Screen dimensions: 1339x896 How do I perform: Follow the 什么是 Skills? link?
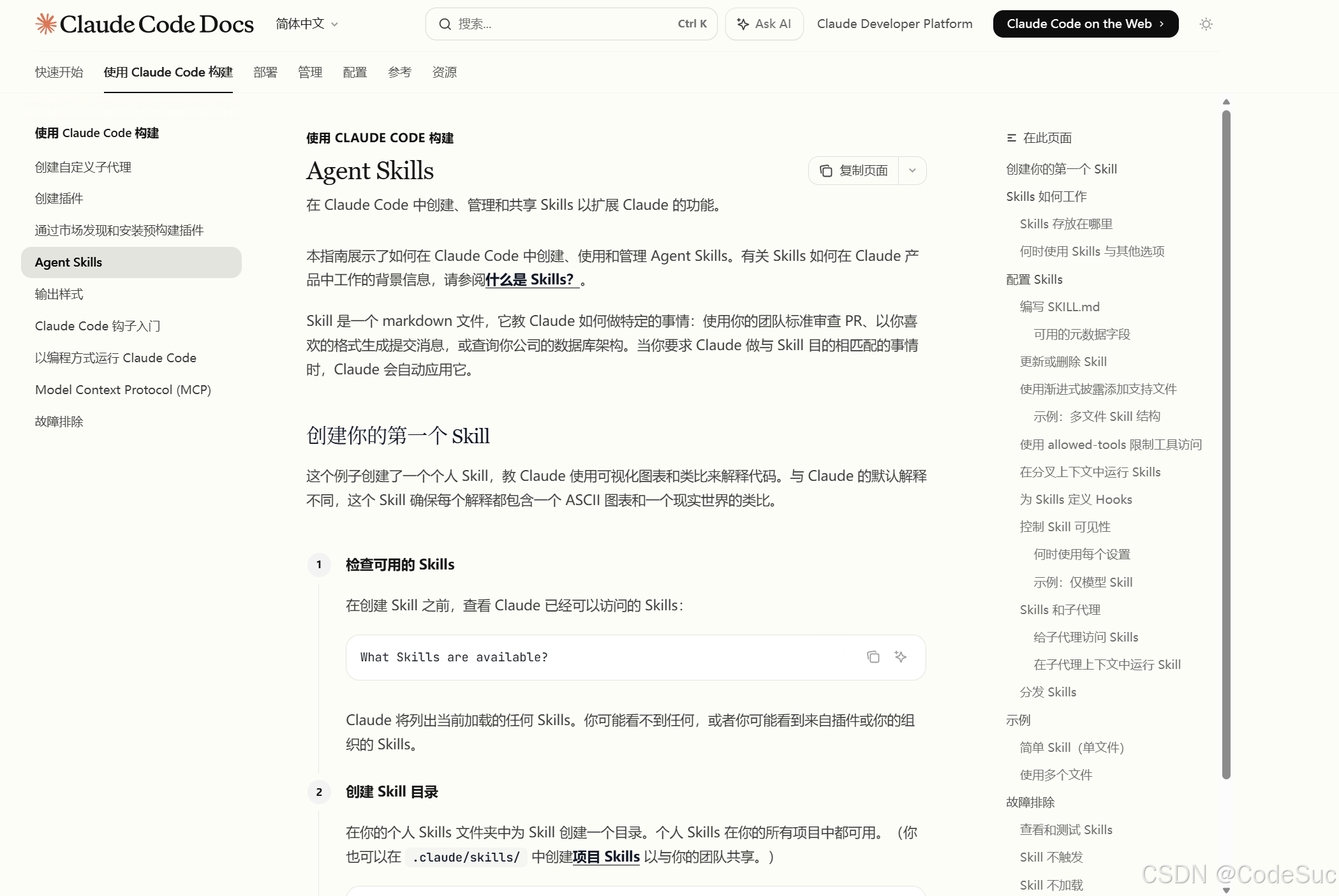530,279
